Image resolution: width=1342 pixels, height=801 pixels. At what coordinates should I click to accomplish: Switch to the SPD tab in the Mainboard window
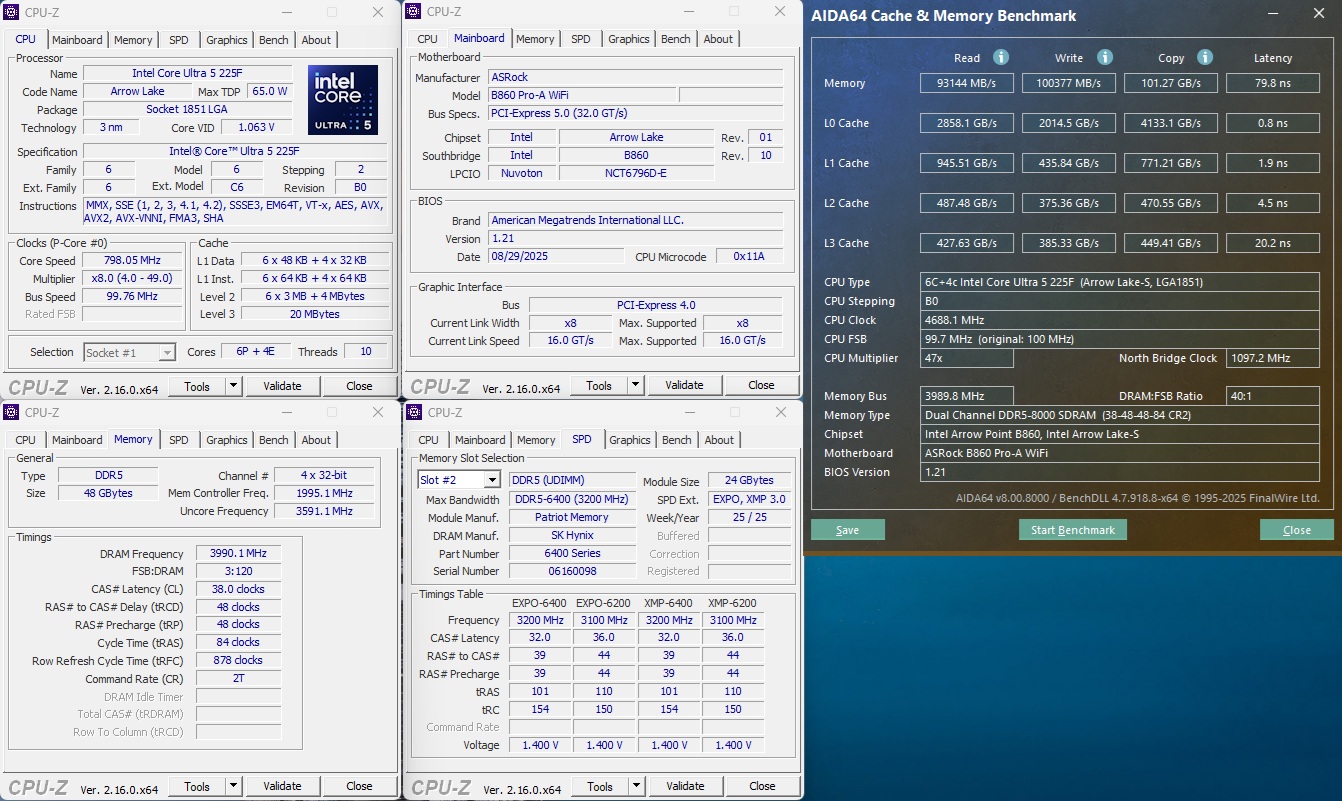(x=581, y=39)
